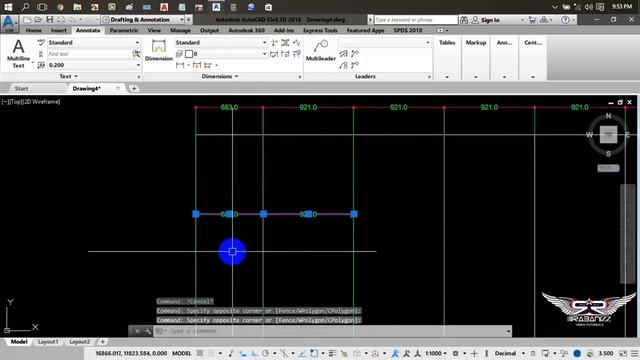This screenshot has width=640, height=360.
Task: Select the Multiline Text tool
Action: [18, 53]
